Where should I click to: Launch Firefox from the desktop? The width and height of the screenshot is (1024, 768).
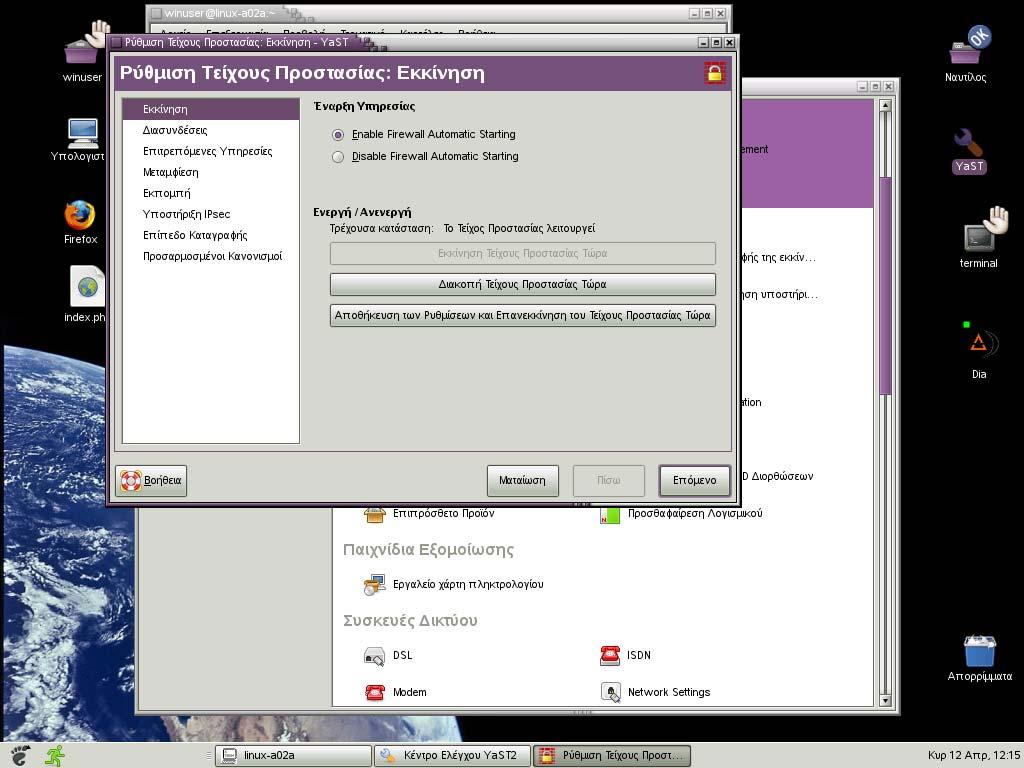click(x=80, y=216)
